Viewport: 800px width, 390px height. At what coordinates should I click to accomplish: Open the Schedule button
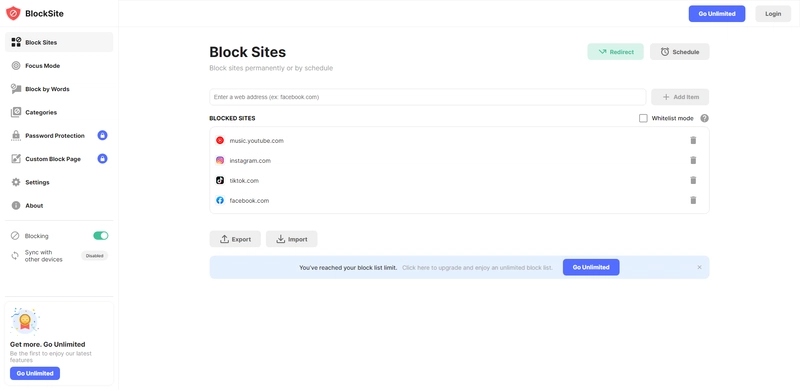pos(680,52)
